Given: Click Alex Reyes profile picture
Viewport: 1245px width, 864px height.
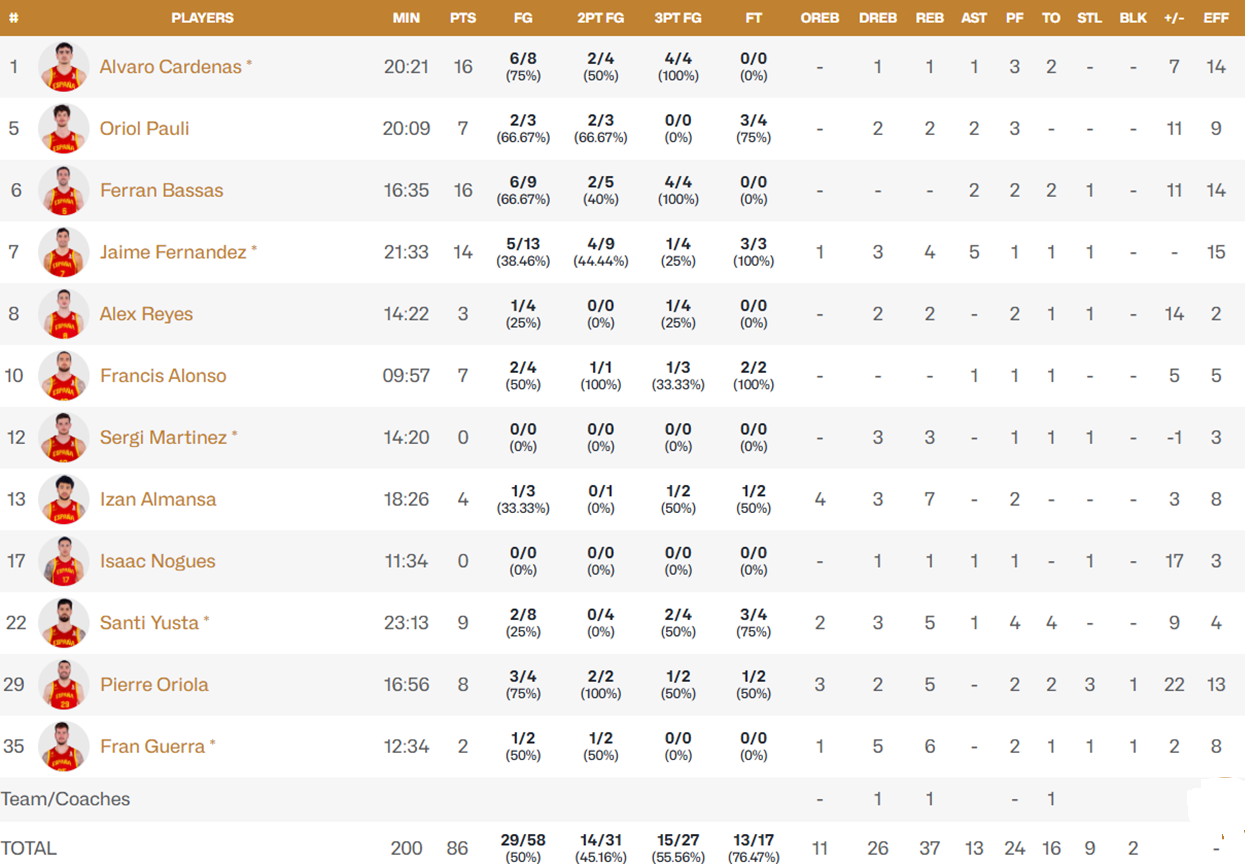Looking at the screenshot, I should tap(64, 314).
